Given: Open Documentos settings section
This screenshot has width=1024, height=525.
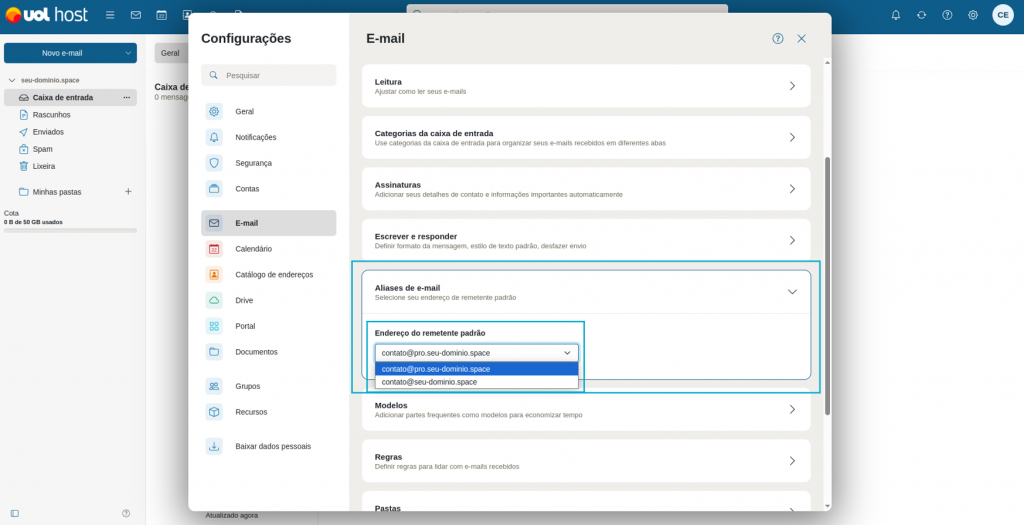Looking at the screenshot, I should (268, 352).
